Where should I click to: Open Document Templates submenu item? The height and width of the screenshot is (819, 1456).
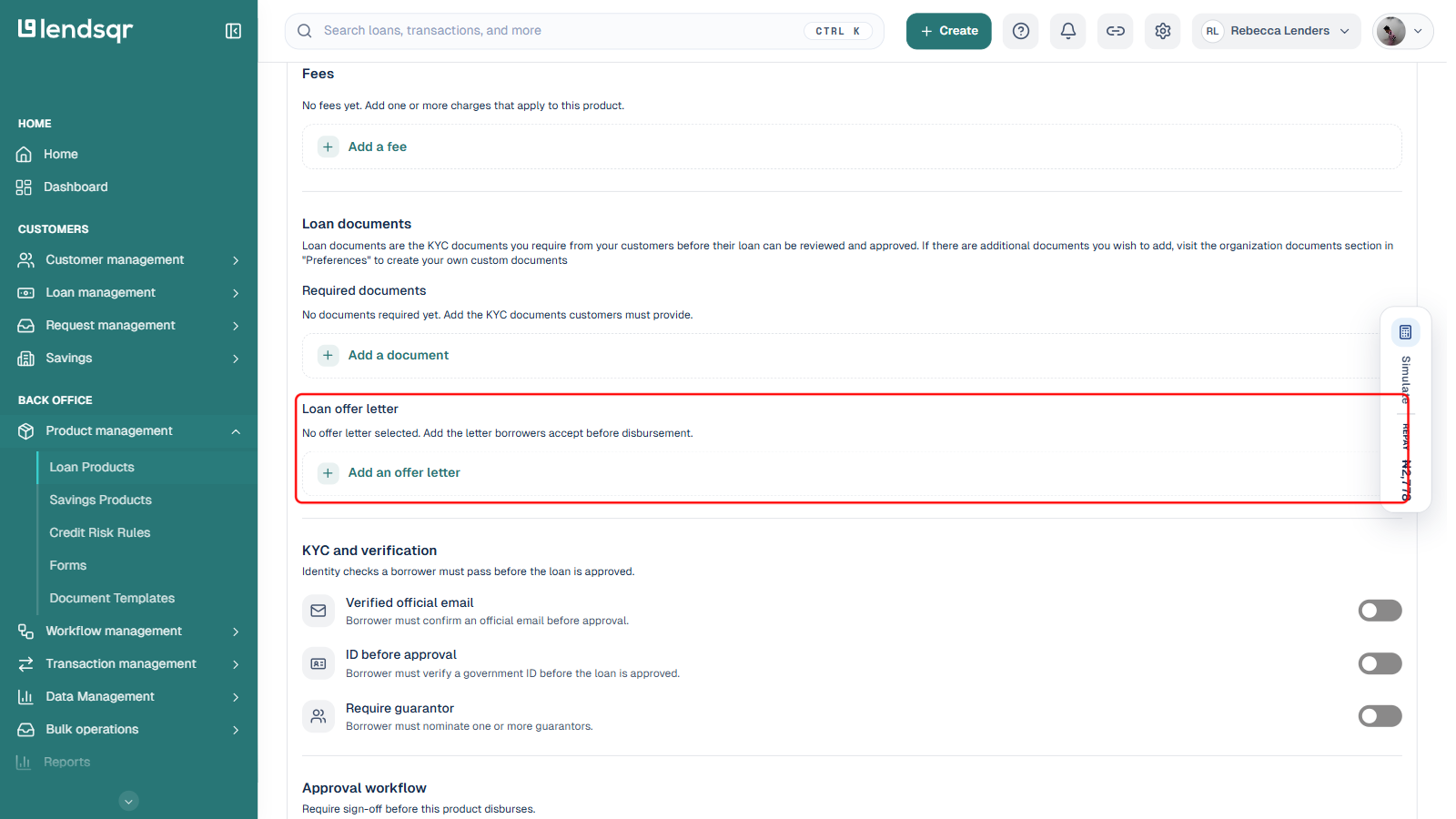(112, 599)
